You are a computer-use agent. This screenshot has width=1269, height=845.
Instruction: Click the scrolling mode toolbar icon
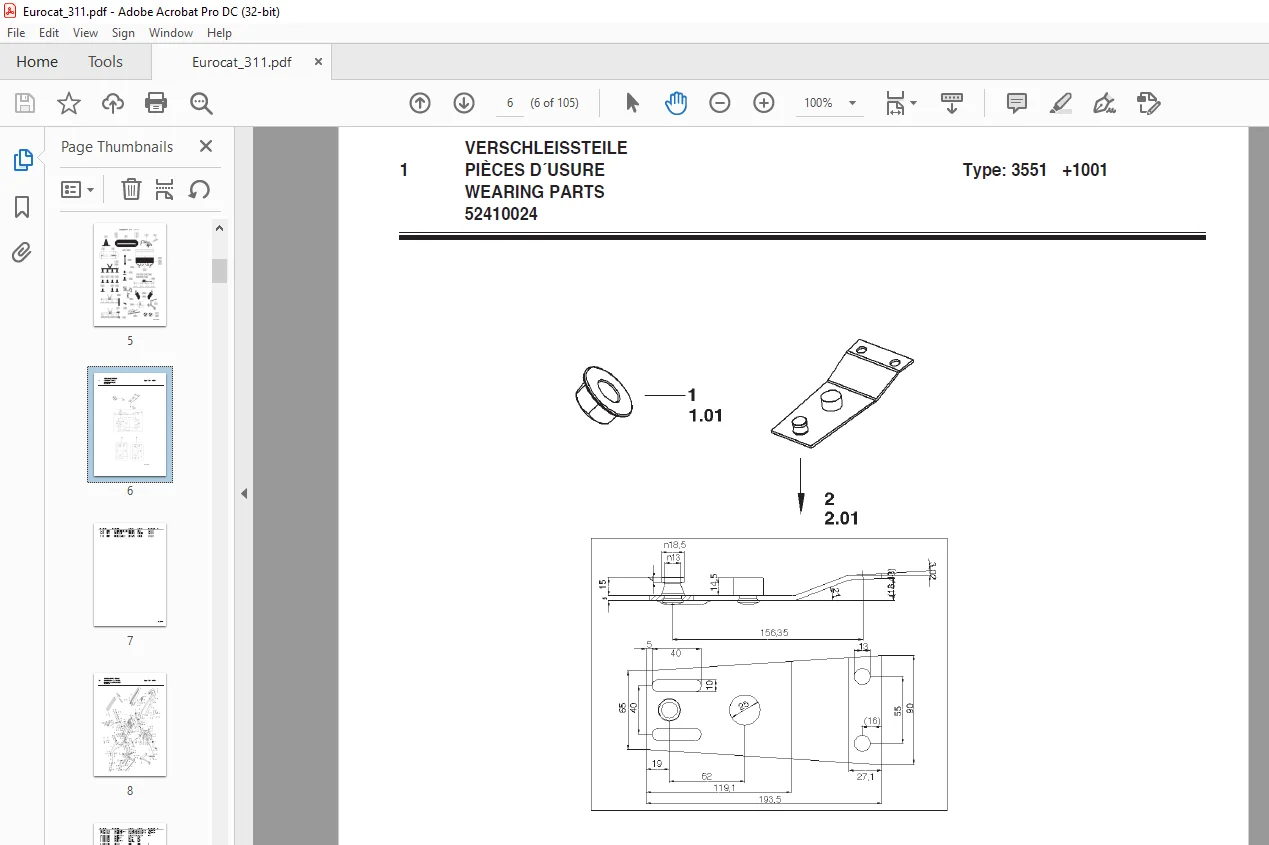pos(951,103)
